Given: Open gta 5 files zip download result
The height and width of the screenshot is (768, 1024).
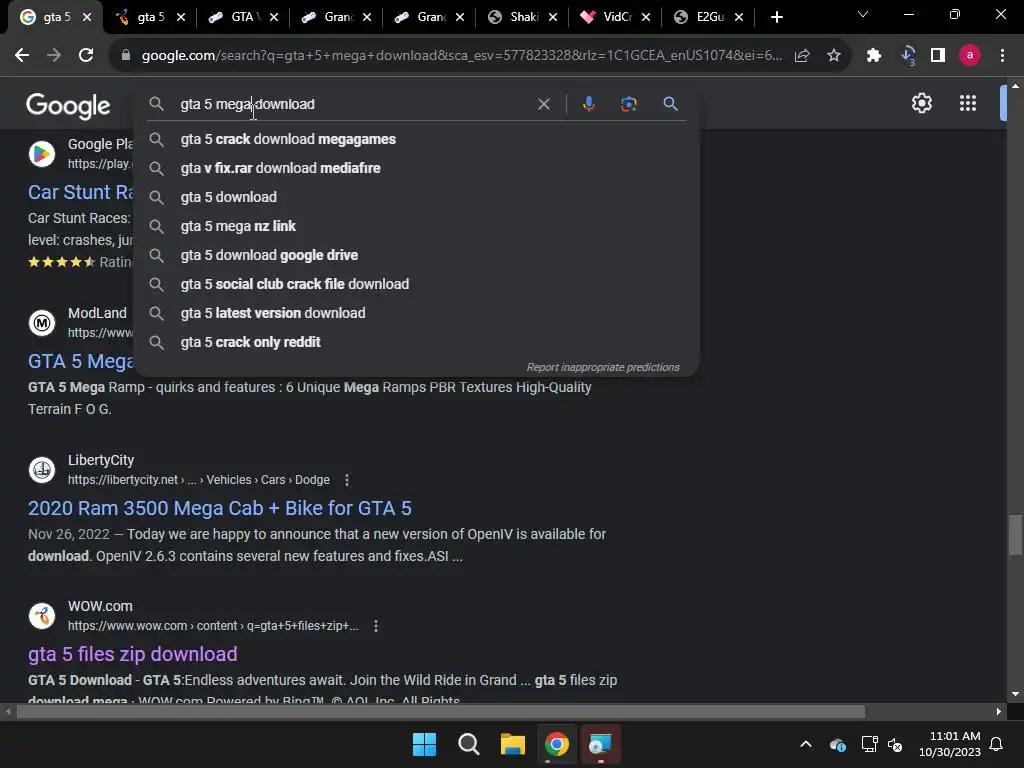Looking at the screenshot, I should tap(133, 654).
